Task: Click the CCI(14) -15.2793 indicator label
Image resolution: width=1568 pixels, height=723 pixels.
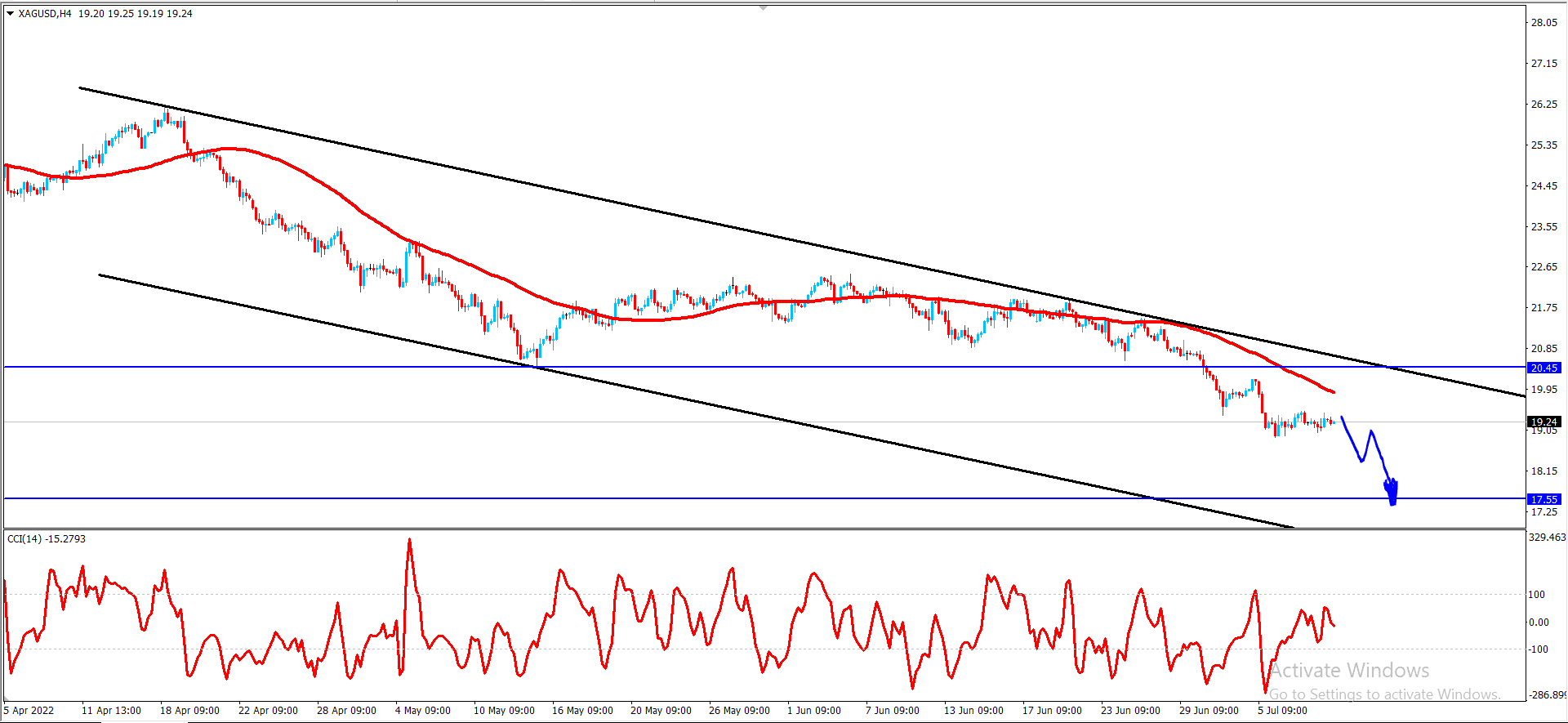Action: point(47,538)
